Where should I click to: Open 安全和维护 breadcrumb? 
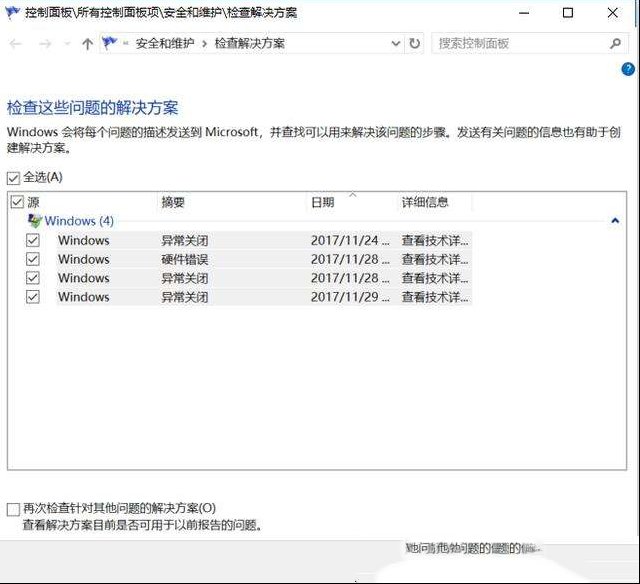(165, 43)
